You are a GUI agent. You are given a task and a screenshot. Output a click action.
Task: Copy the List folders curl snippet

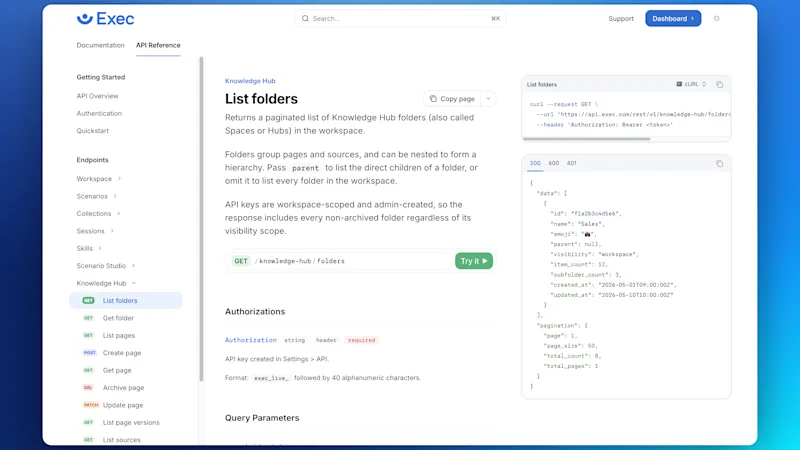pyautogui.click(x=719, y=84)
